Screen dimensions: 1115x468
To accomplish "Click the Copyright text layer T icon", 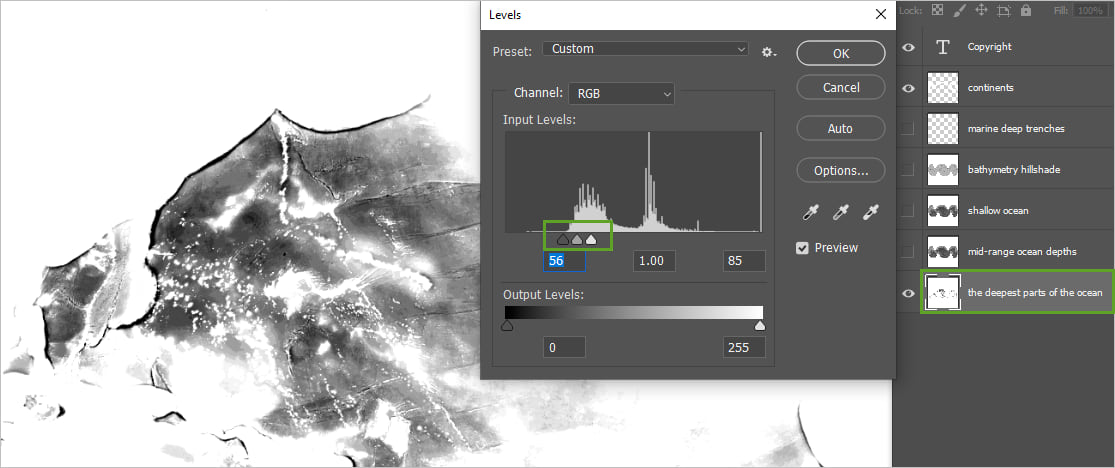I will (943, 47).
